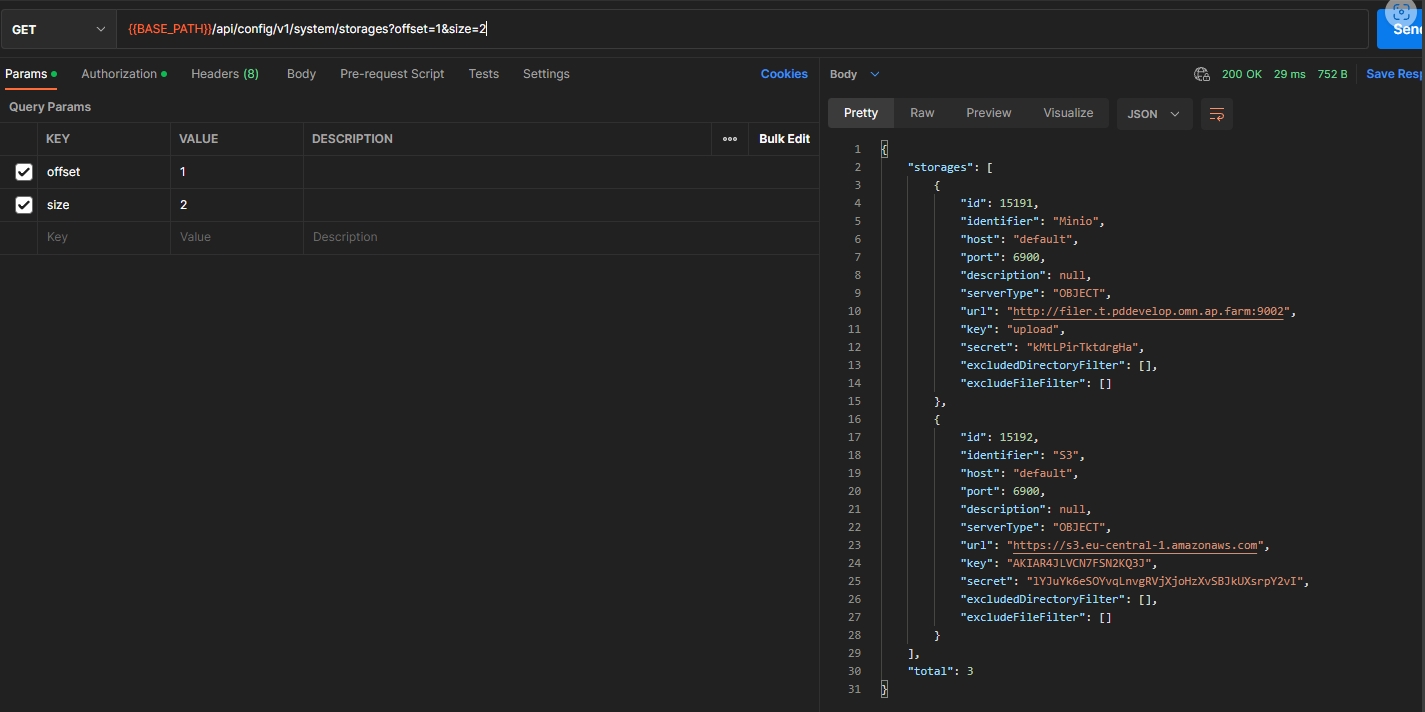
Task: Uncheck the offset query param checkbox
Action: (24, 172)
